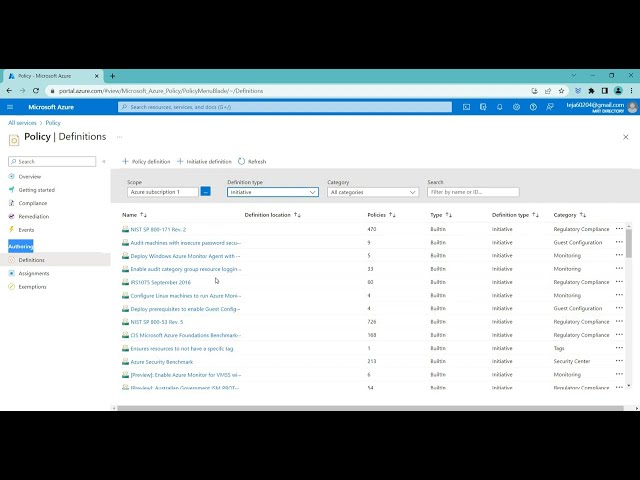Open browser side panel icon

(x=605, y=91)
